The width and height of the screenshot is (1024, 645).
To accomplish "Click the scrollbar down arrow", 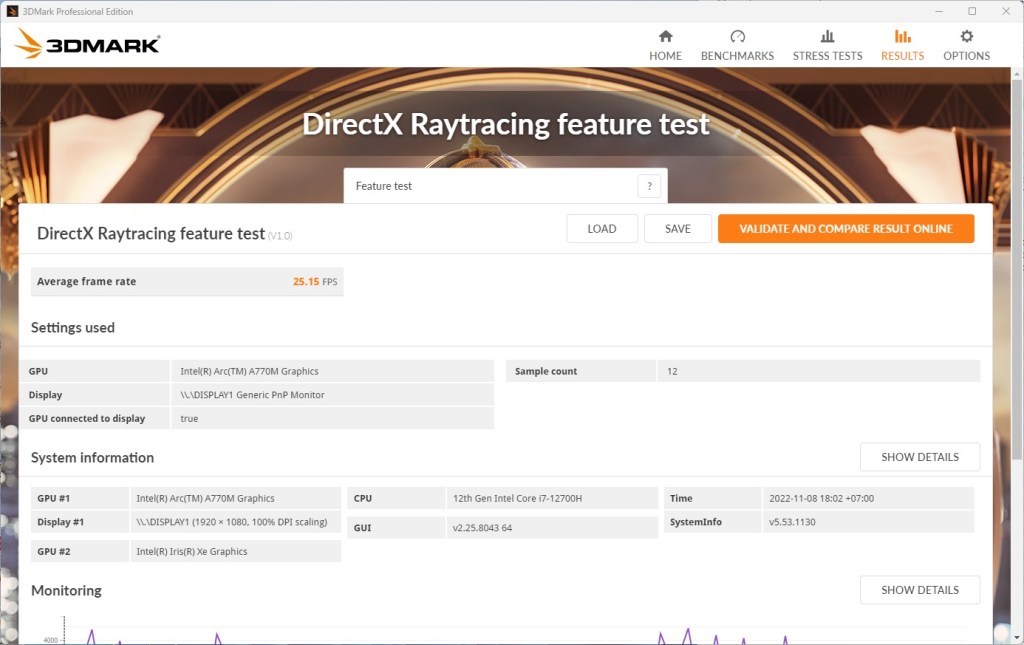I will pos(1017,636).
